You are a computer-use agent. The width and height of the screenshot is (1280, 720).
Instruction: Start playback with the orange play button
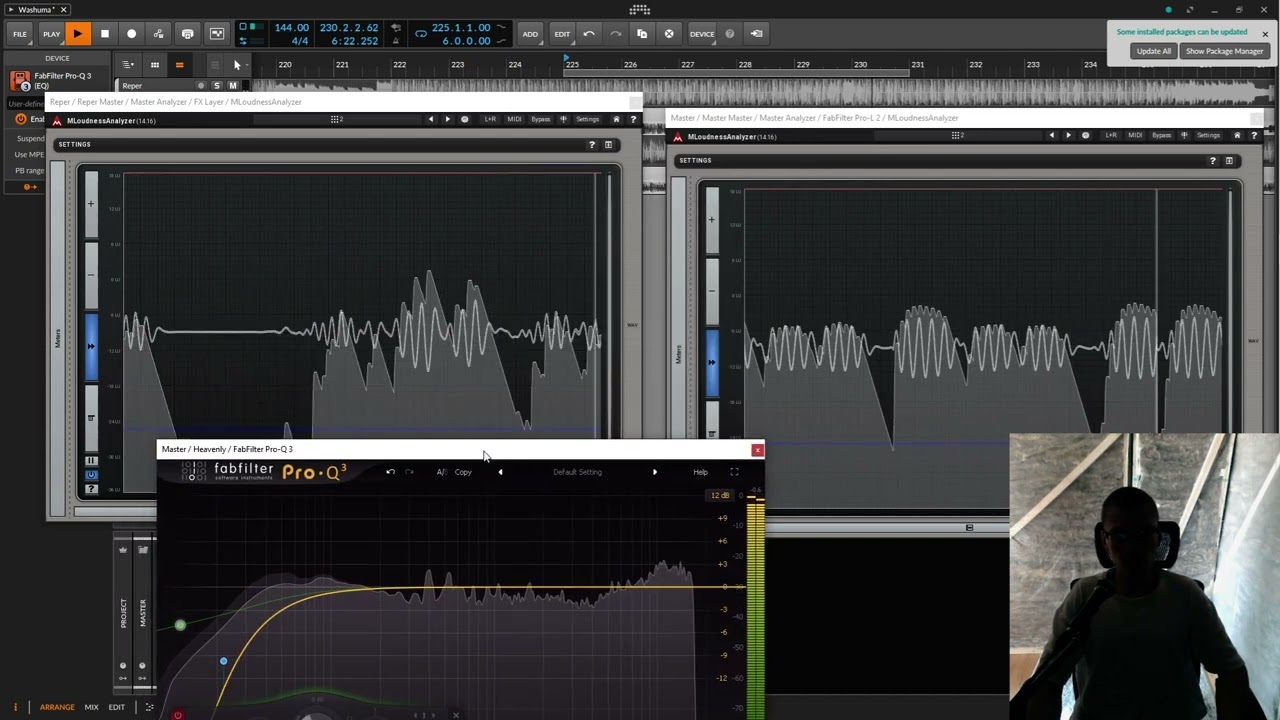[77, 34]
